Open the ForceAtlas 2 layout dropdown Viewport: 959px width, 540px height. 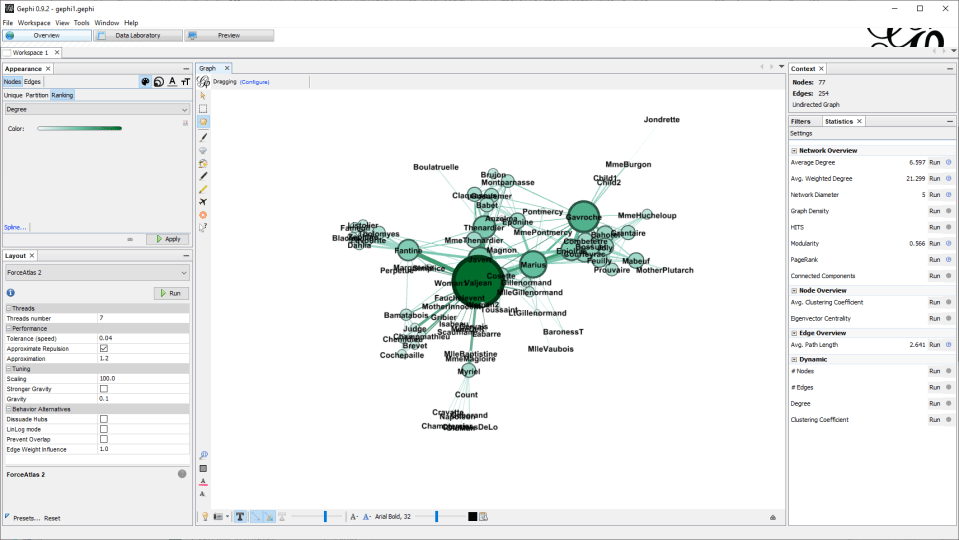[96, 272]
